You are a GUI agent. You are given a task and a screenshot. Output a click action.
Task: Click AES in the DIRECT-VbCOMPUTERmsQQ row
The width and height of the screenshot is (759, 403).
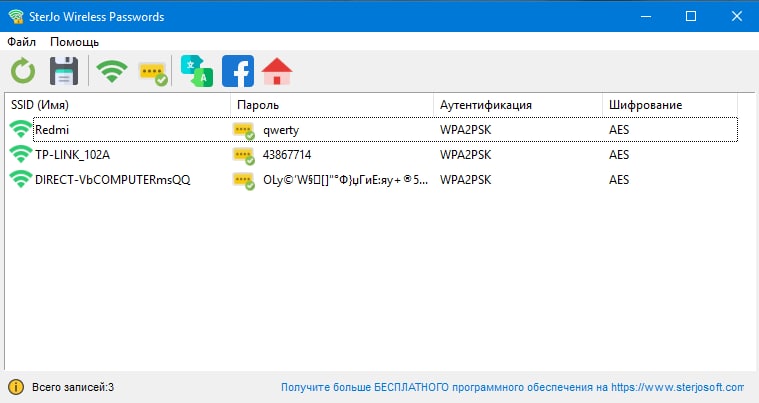tap(619, 180)
